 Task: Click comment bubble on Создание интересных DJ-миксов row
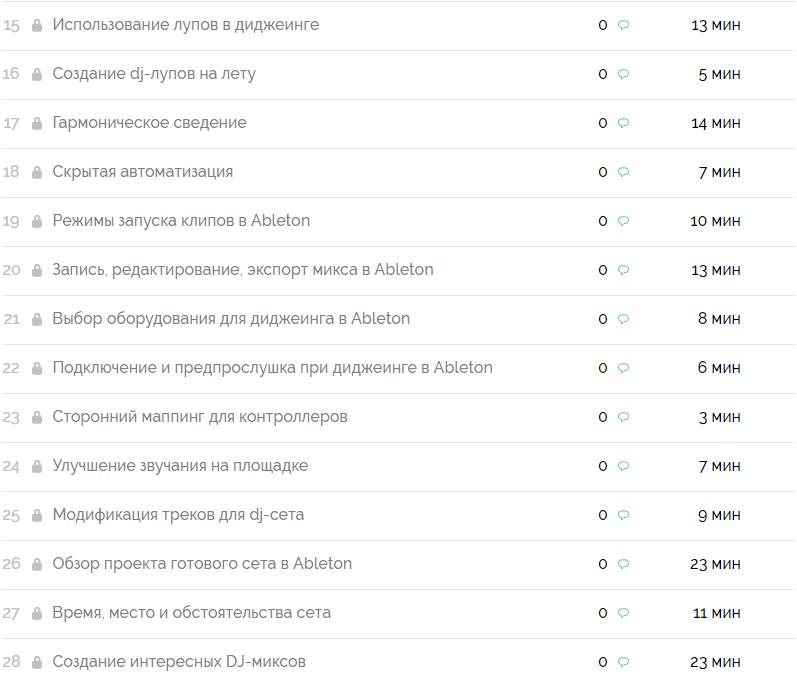tap(623, 662)
